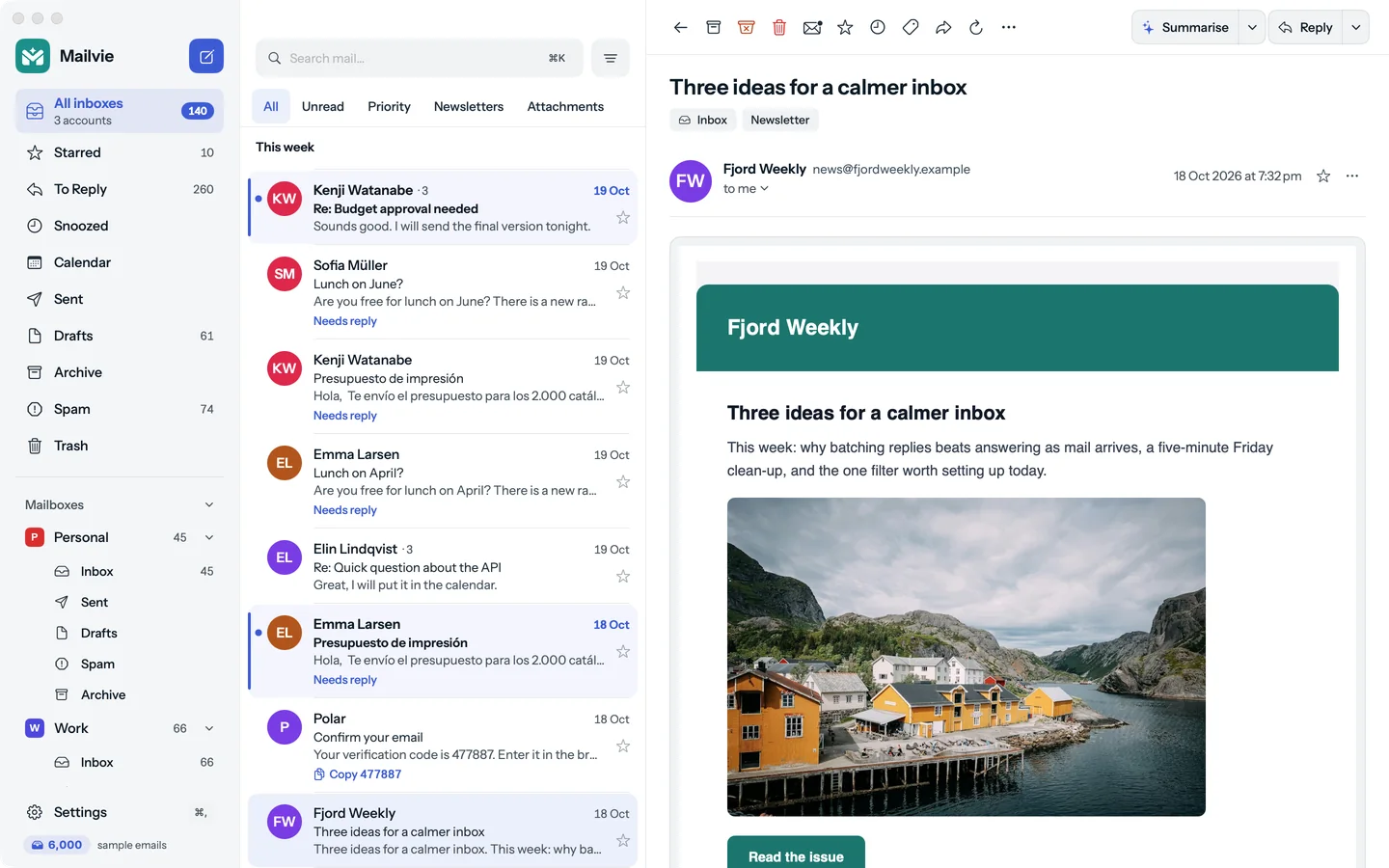
Task: Toggle star on Emma Larsen Lunch email
Action: (623, 482)
